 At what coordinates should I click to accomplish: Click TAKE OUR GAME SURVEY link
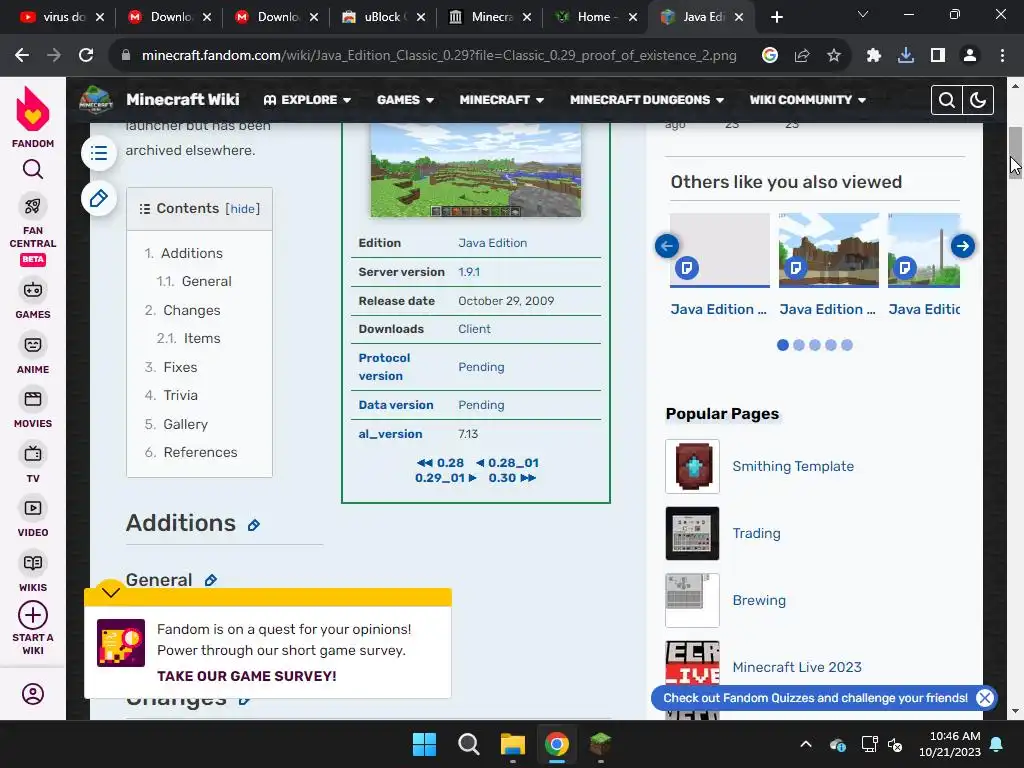[x=247, y=676]
